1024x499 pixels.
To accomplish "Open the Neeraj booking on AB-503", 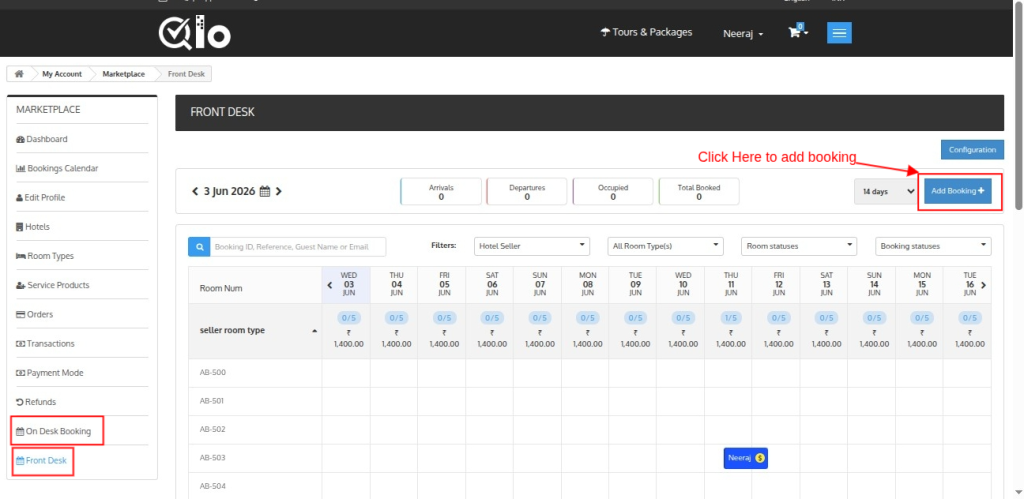I will click(x=745, y=458).
